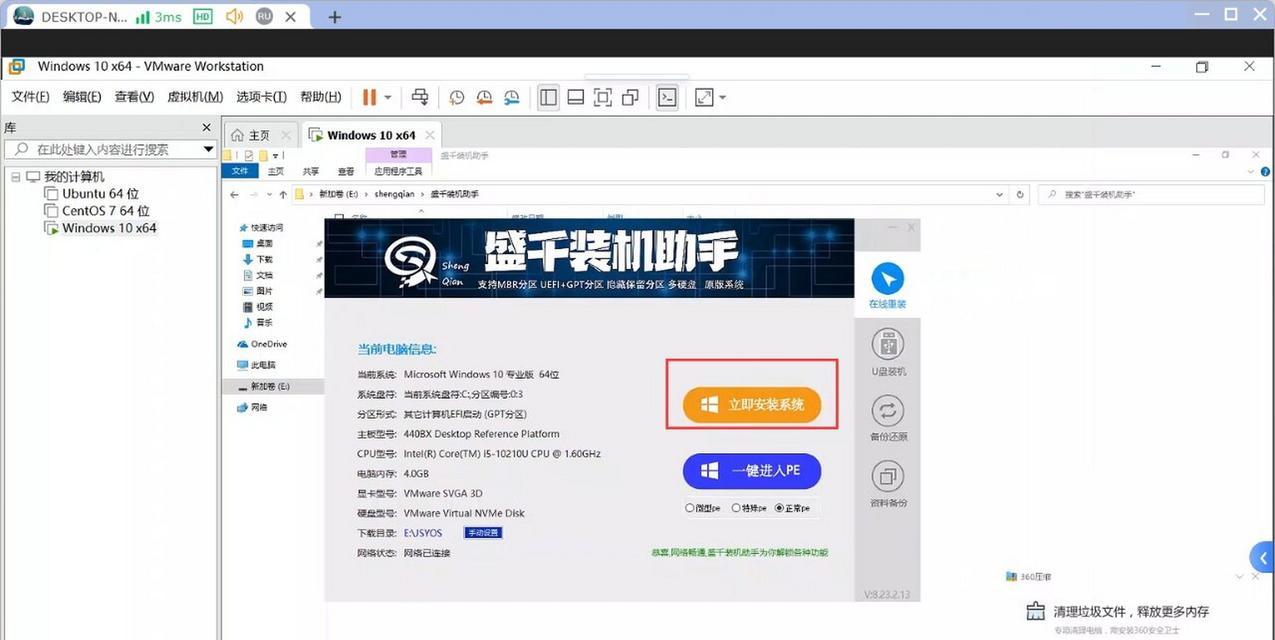Click the stretch guest display icon
Screen dimensions: 1275x640
click(x=704, y=97)
